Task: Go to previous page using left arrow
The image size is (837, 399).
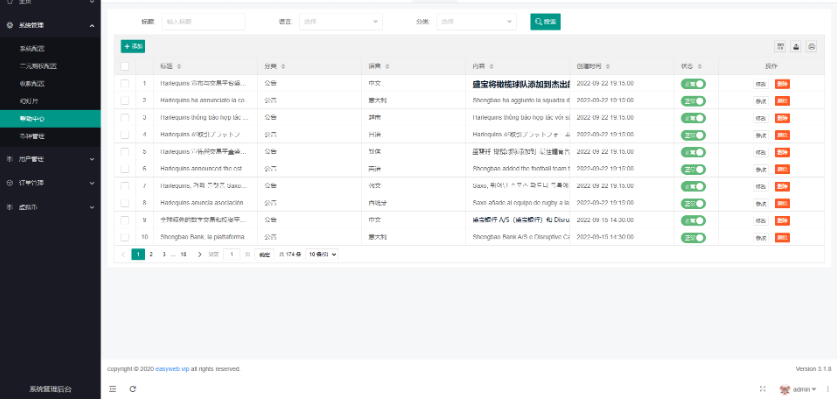Action: point(123,254)
